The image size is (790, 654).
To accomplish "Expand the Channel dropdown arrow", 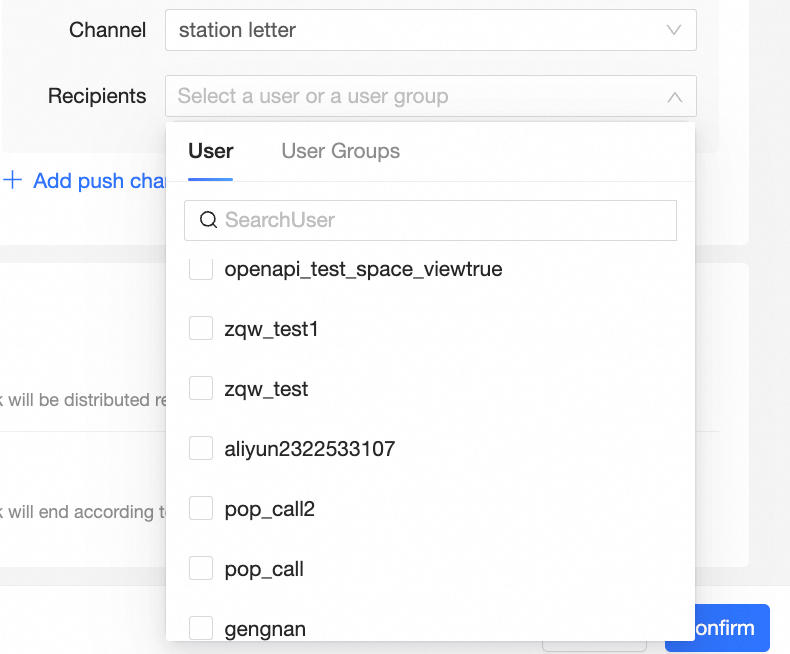I will 674,30.
